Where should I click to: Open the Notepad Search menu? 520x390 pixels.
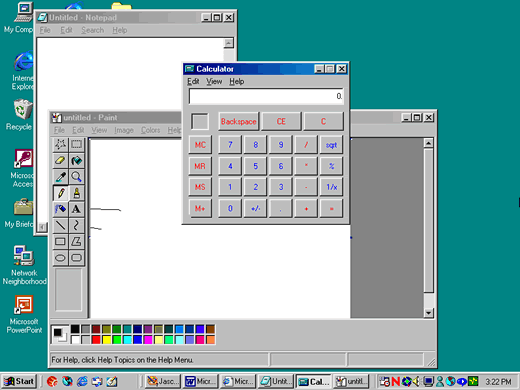92,30
